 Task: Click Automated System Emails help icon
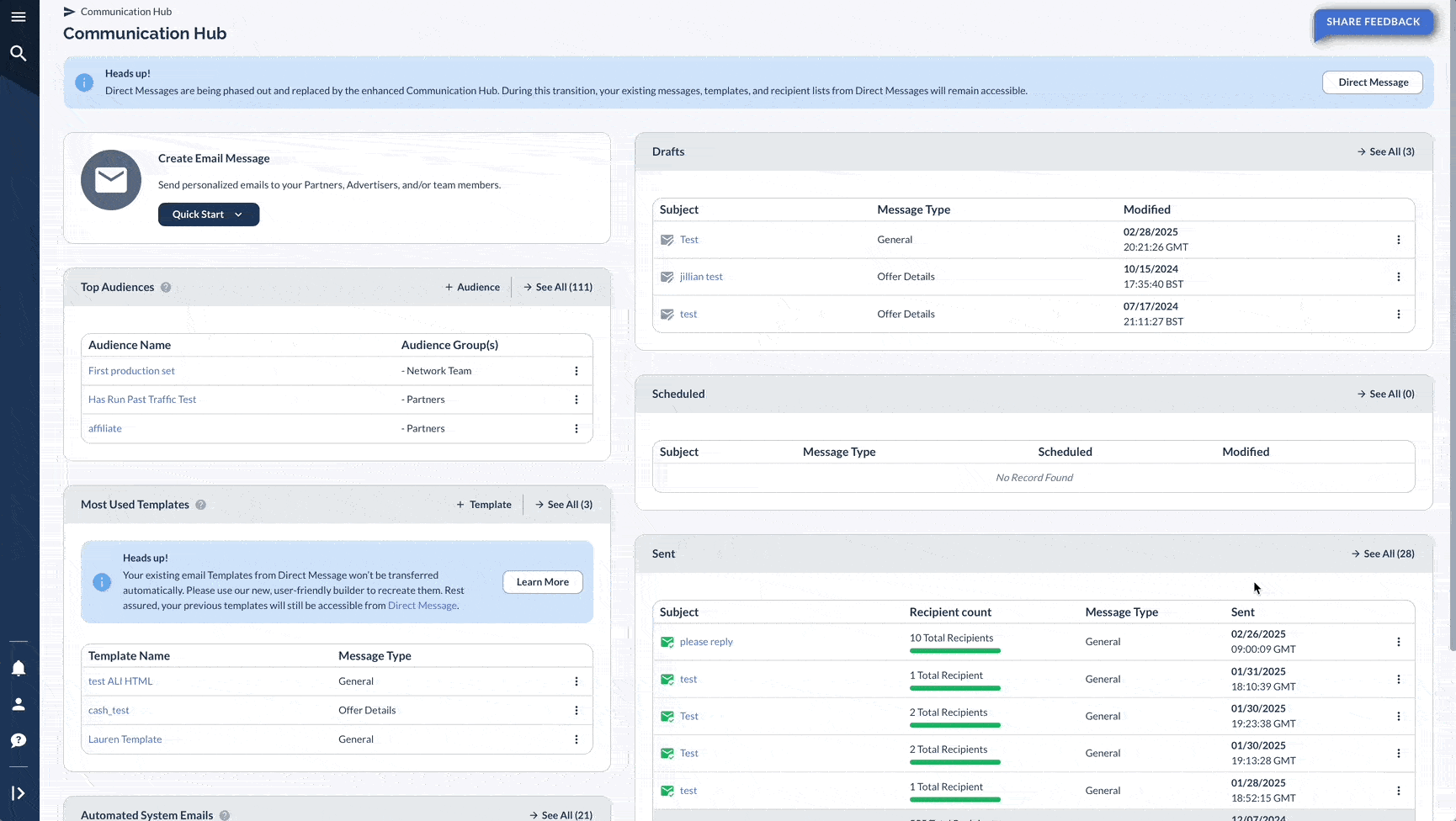(x=225, y=815)
